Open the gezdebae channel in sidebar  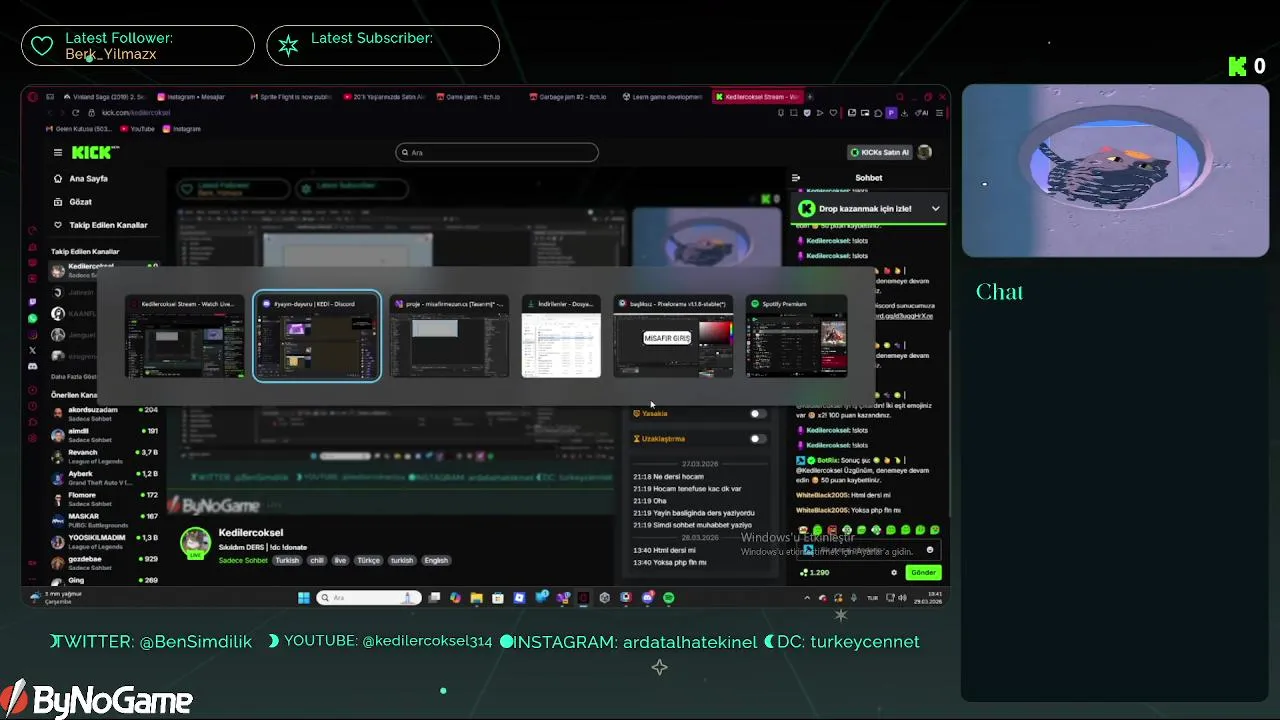tap(105, 562)
